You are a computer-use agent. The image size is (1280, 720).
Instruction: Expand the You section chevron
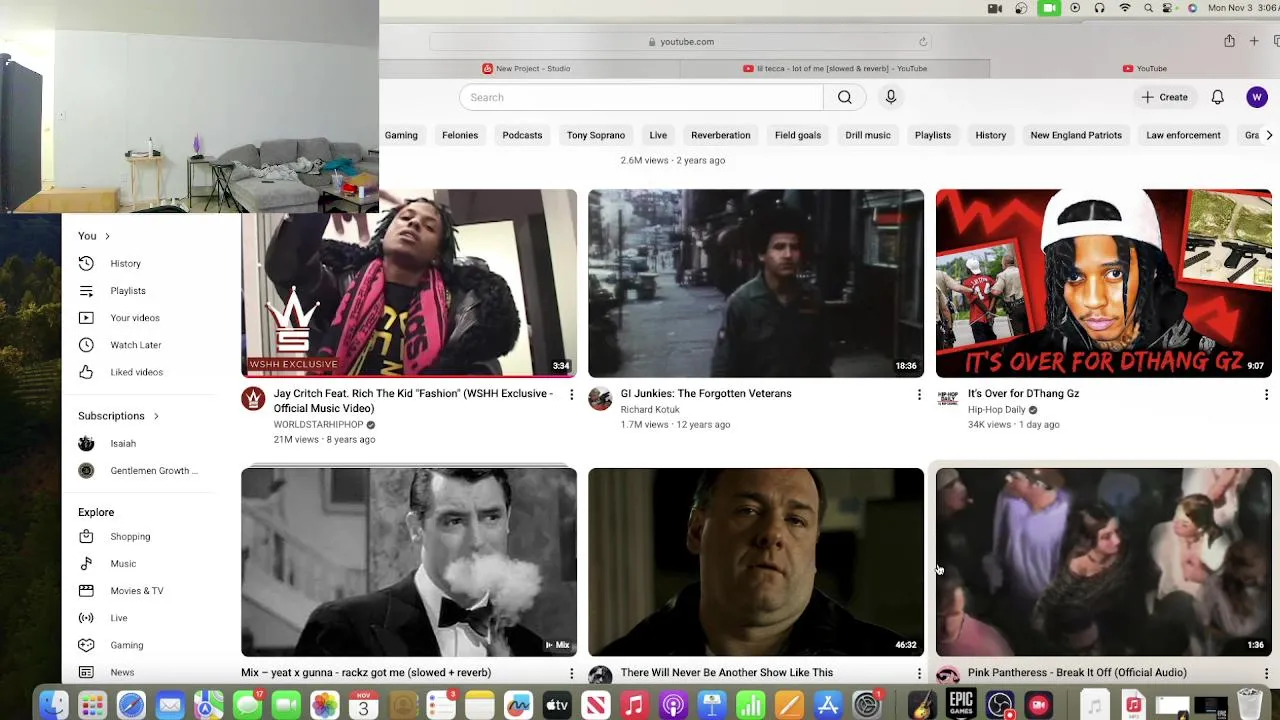click(107, 236)
